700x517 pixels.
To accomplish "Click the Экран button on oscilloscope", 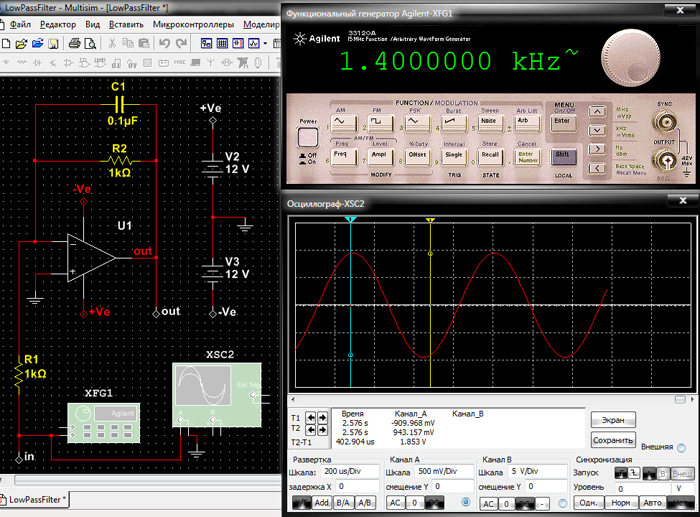I will (613, 420).
